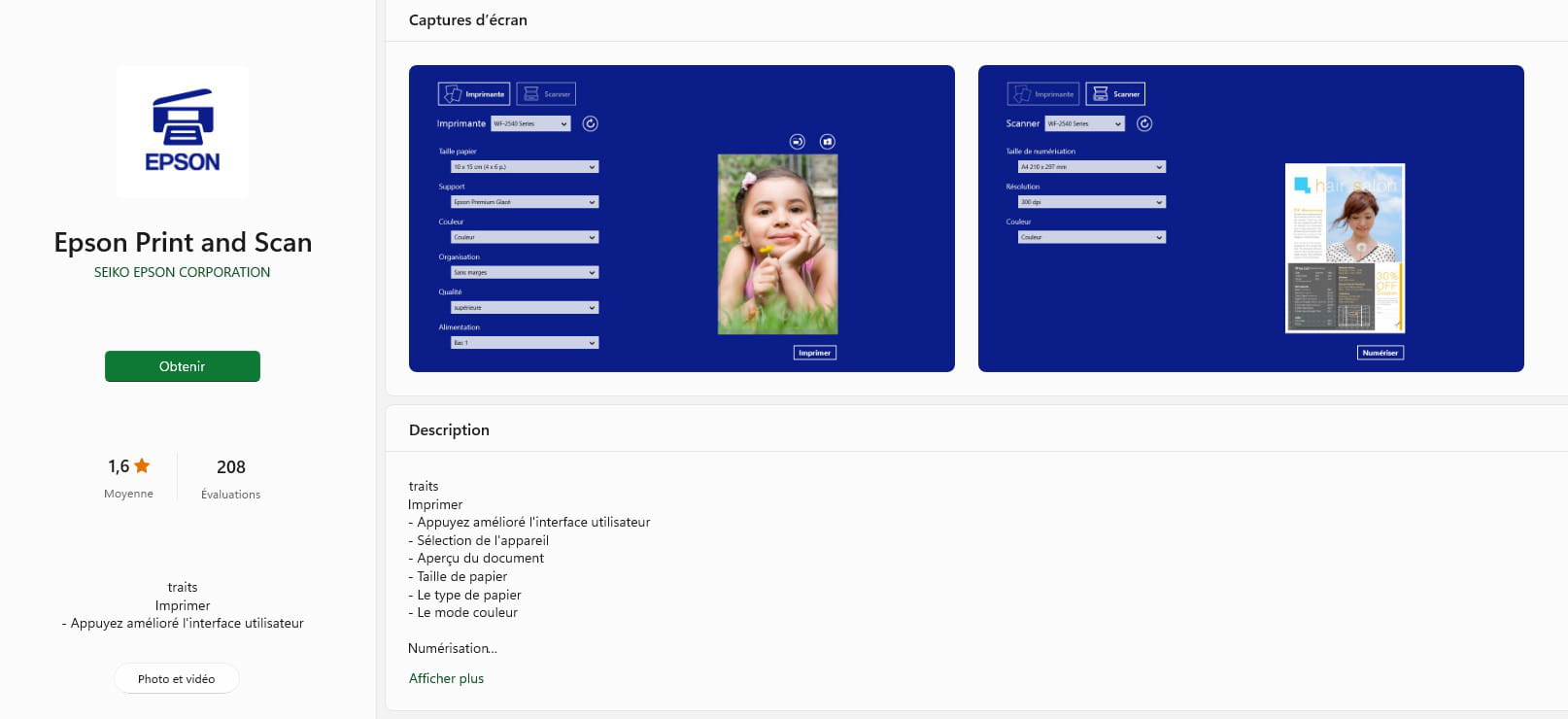
Task: Click the Captures d'écran heading
Action: click(468, 19)
